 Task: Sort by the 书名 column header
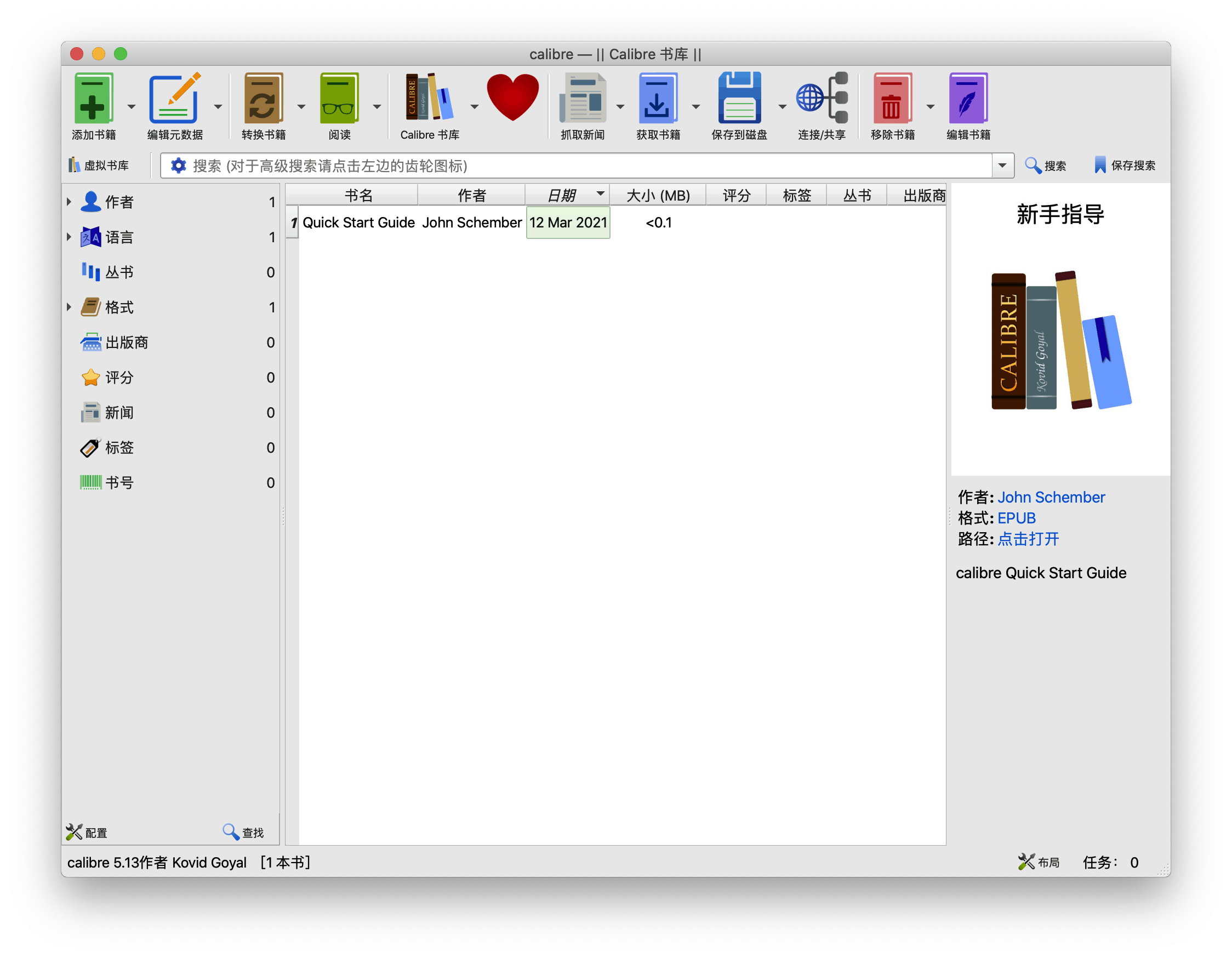click(x=358, y=196)
